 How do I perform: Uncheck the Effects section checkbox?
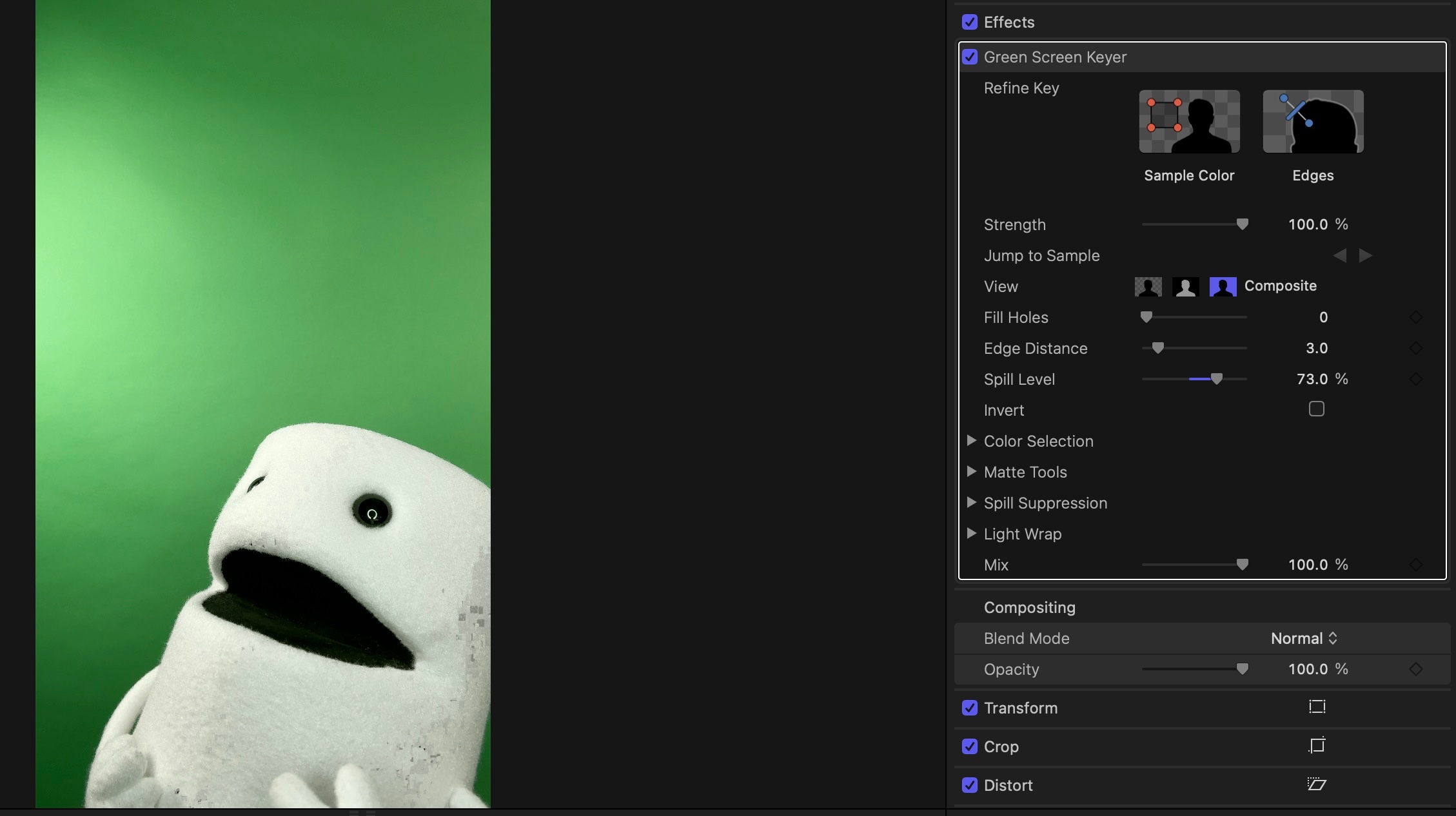coord(970,22)
